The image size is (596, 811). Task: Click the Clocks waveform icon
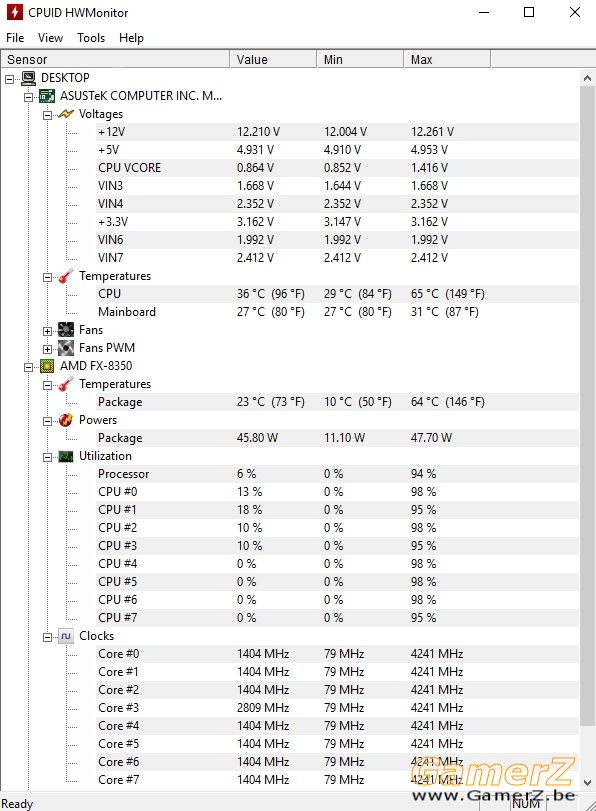[x=66, y=636]
